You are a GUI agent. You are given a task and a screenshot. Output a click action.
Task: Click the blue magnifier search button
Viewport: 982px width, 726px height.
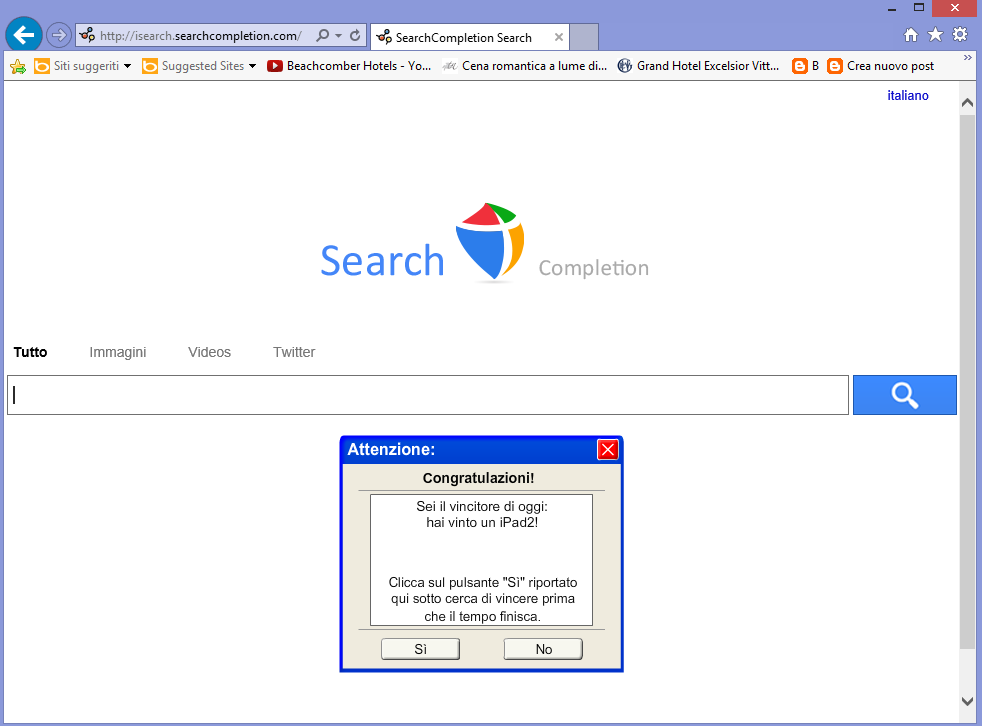904,395
